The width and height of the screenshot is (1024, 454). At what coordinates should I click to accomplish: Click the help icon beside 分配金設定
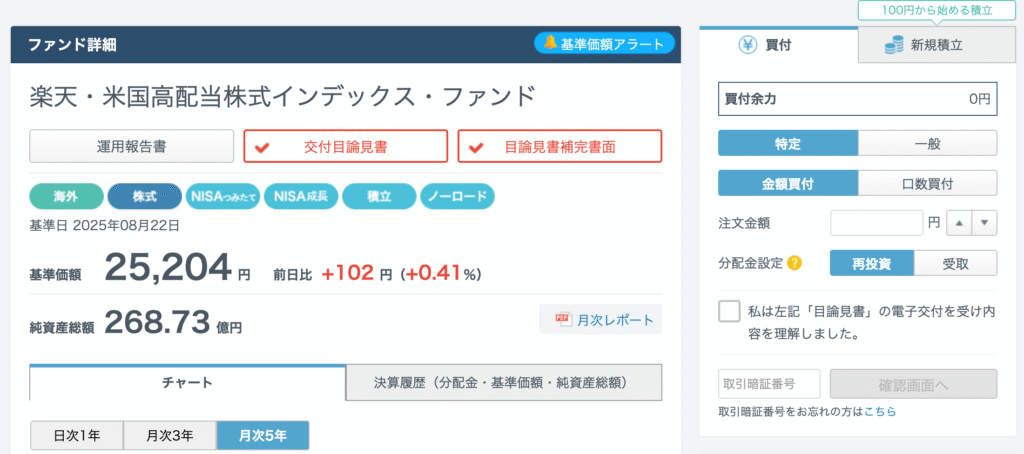coord(794,263)
